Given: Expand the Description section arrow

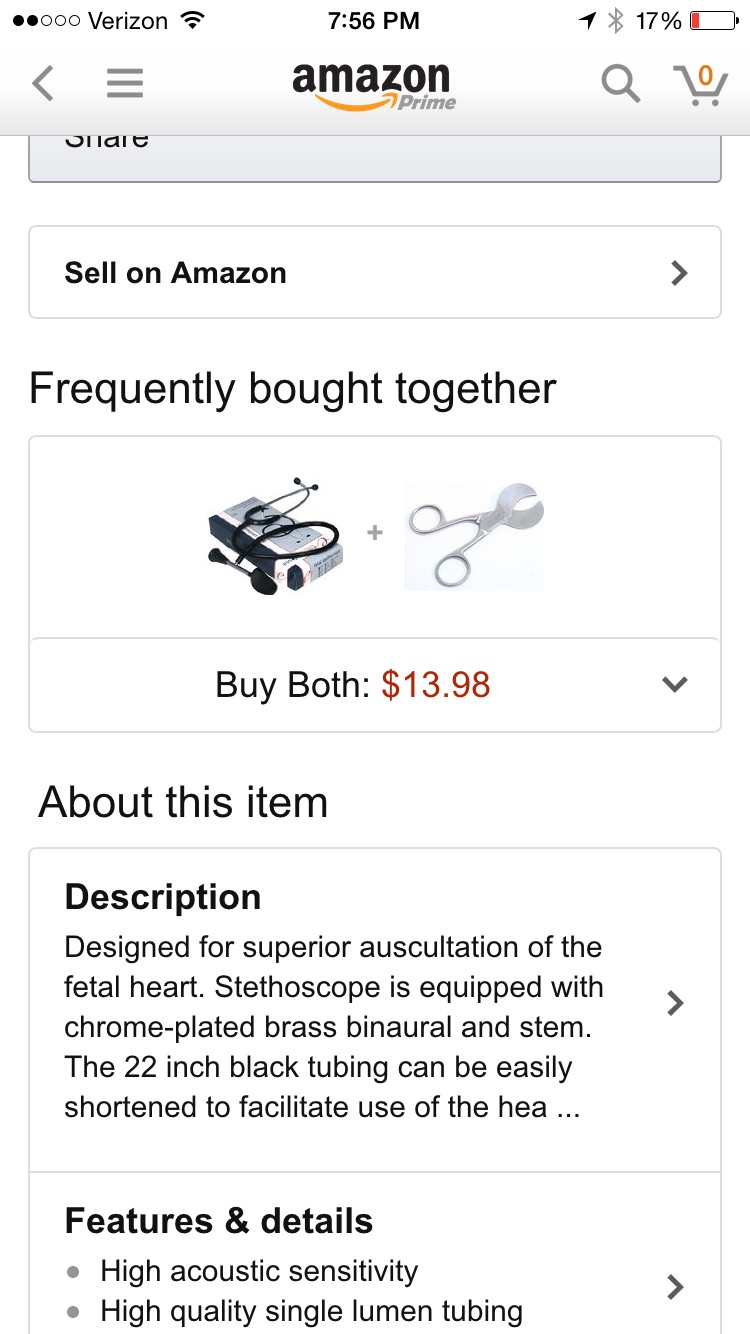Looking at the screenshot, I should (675, 1003).
